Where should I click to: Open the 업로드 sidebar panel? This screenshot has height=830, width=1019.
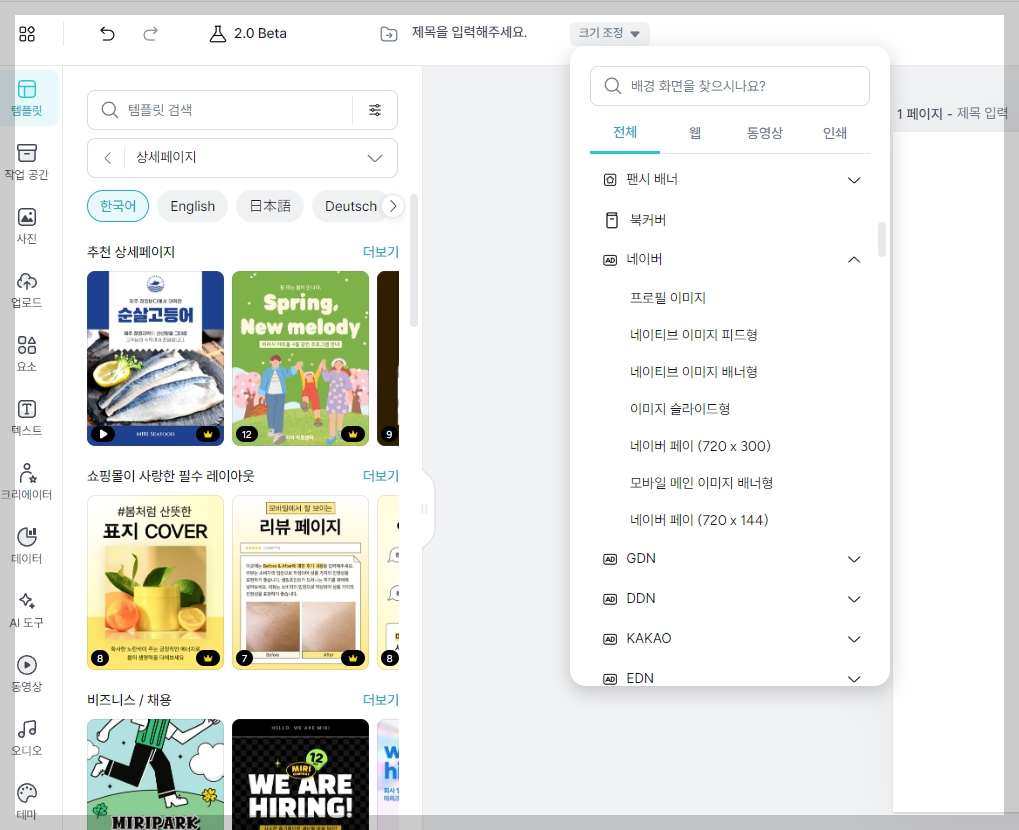coord(27,290)
